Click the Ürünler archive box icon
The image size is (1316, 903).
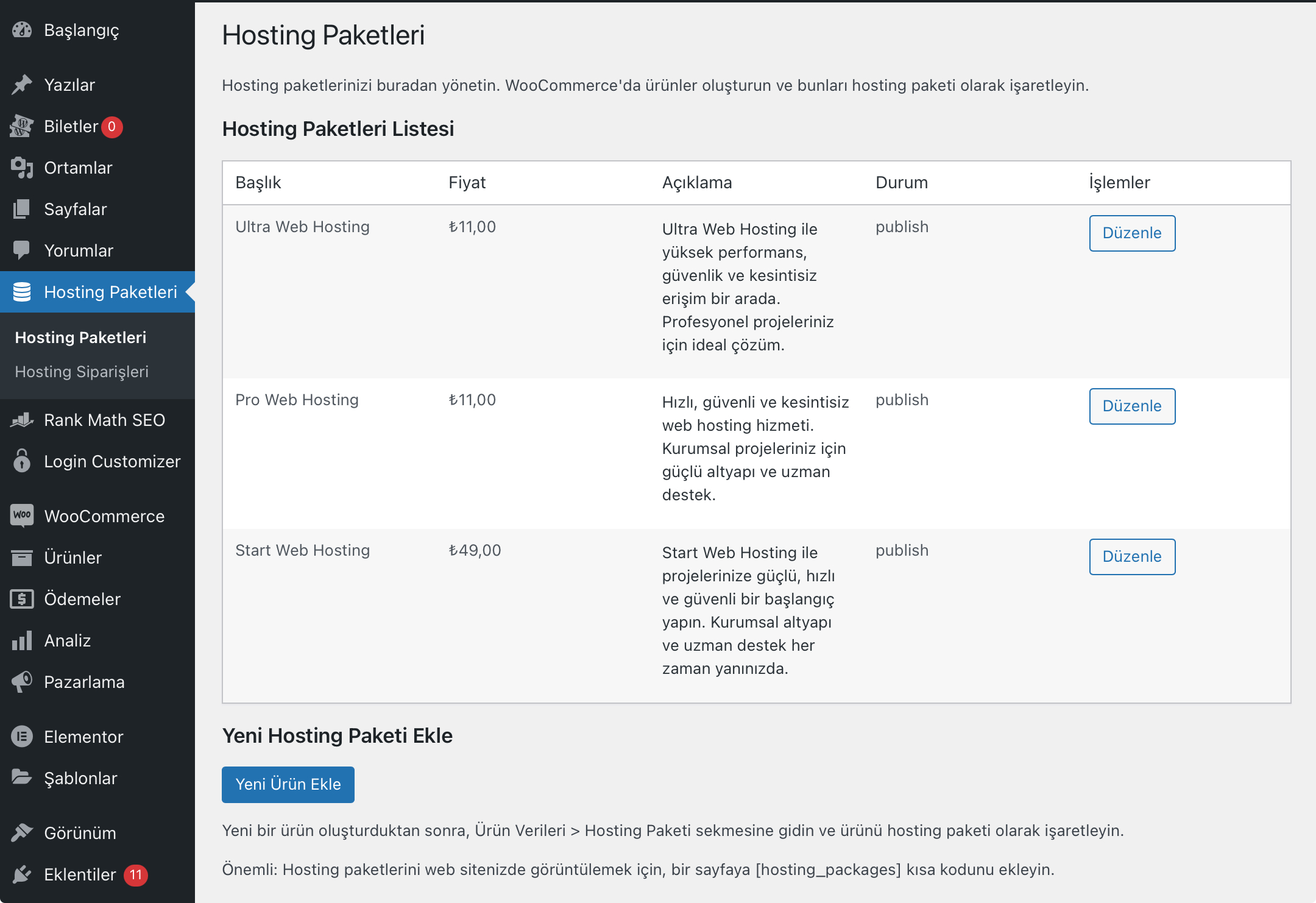[x=22, y=558]
